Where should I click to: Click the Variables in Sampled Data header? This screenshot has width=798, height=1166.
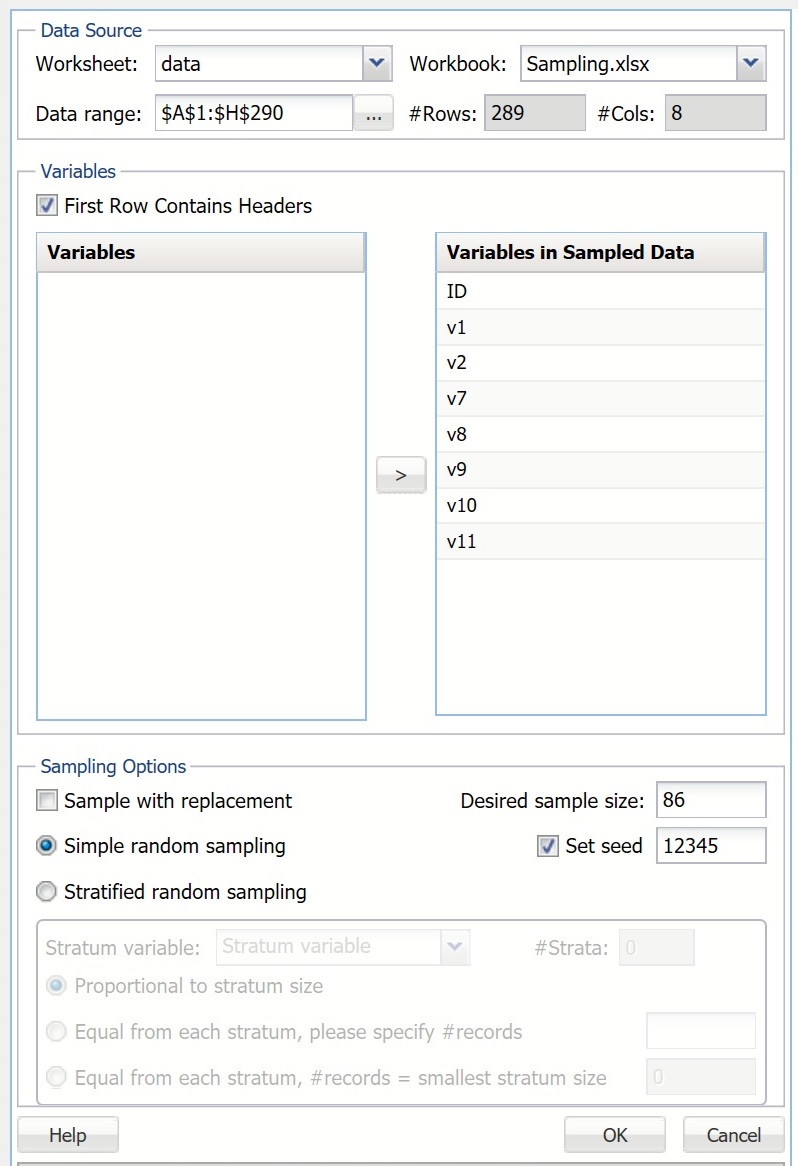600,253
